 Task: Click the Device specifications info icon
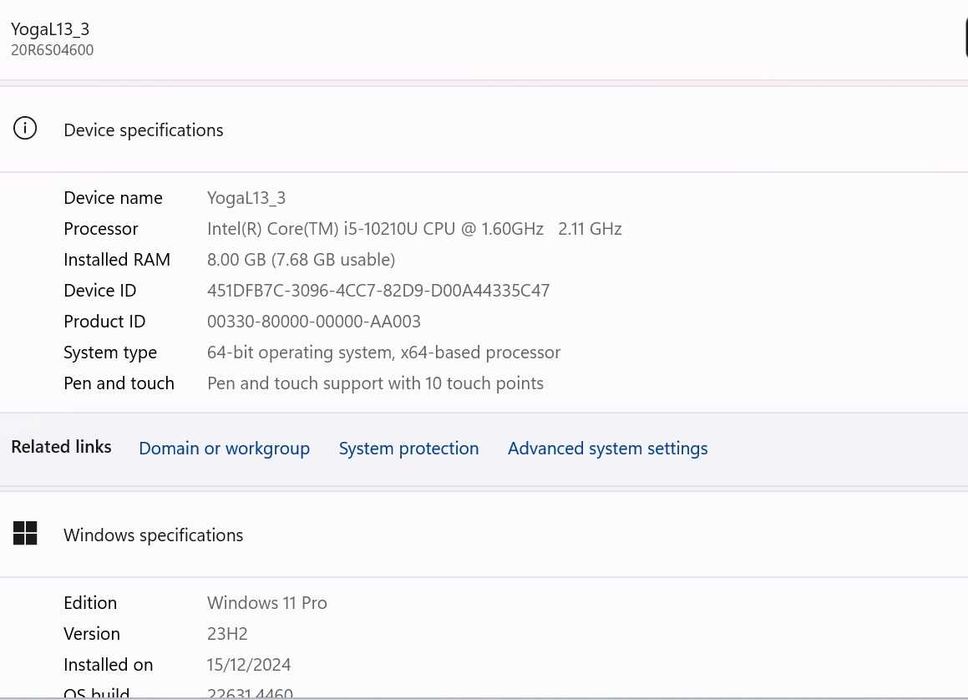coord(25,129)
